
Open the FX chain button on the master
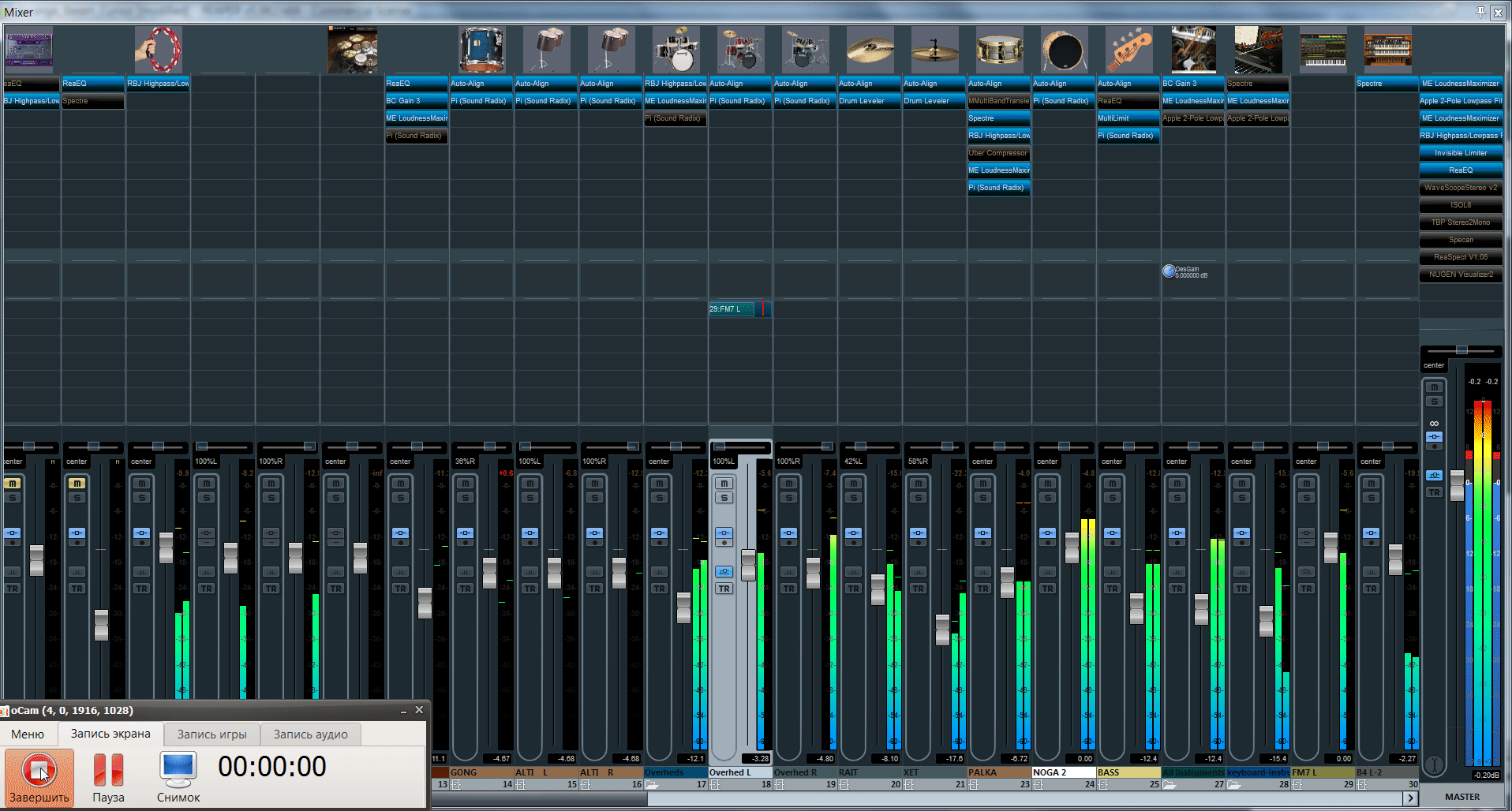click(x=1434, y=437)
